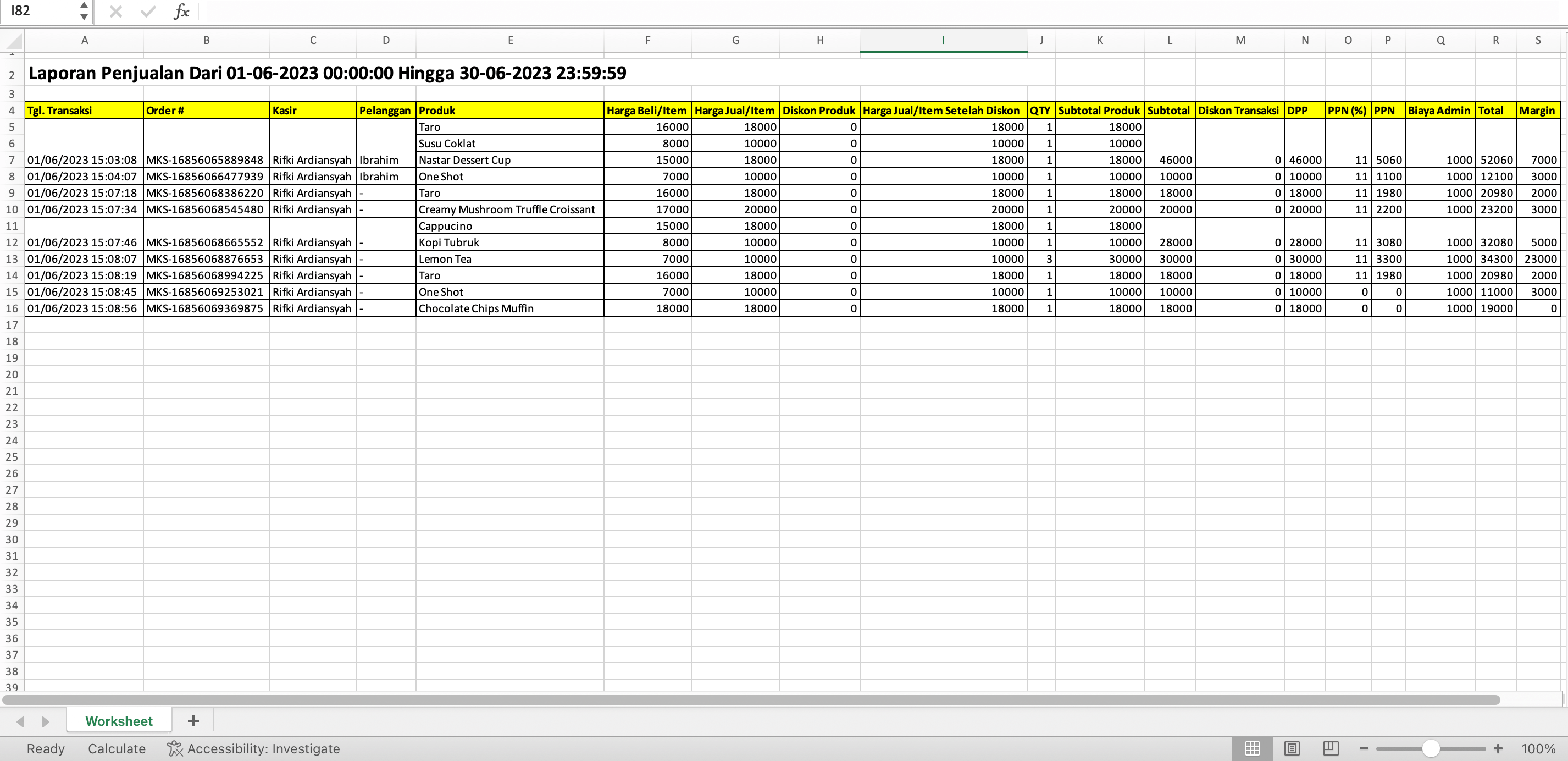The image size is (1568, 761).
Task: Click the Select All corner triangle
Action: [x=13, y=41]
